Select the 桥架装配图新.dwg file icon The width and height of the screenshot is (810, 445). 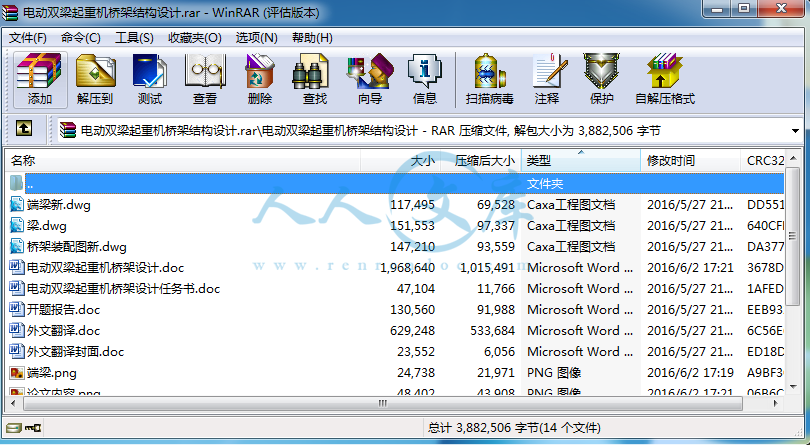point(17,247)
